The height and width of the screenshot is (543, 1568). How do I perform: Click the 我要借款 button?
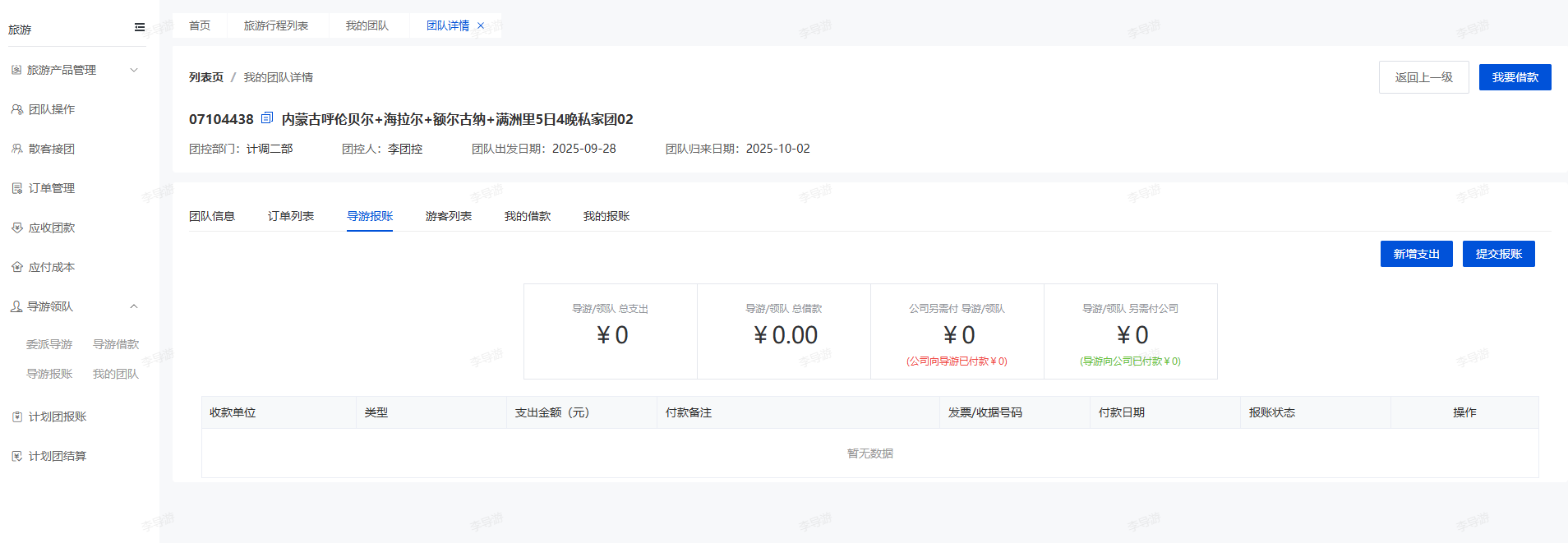click(x=1515, y=77)
